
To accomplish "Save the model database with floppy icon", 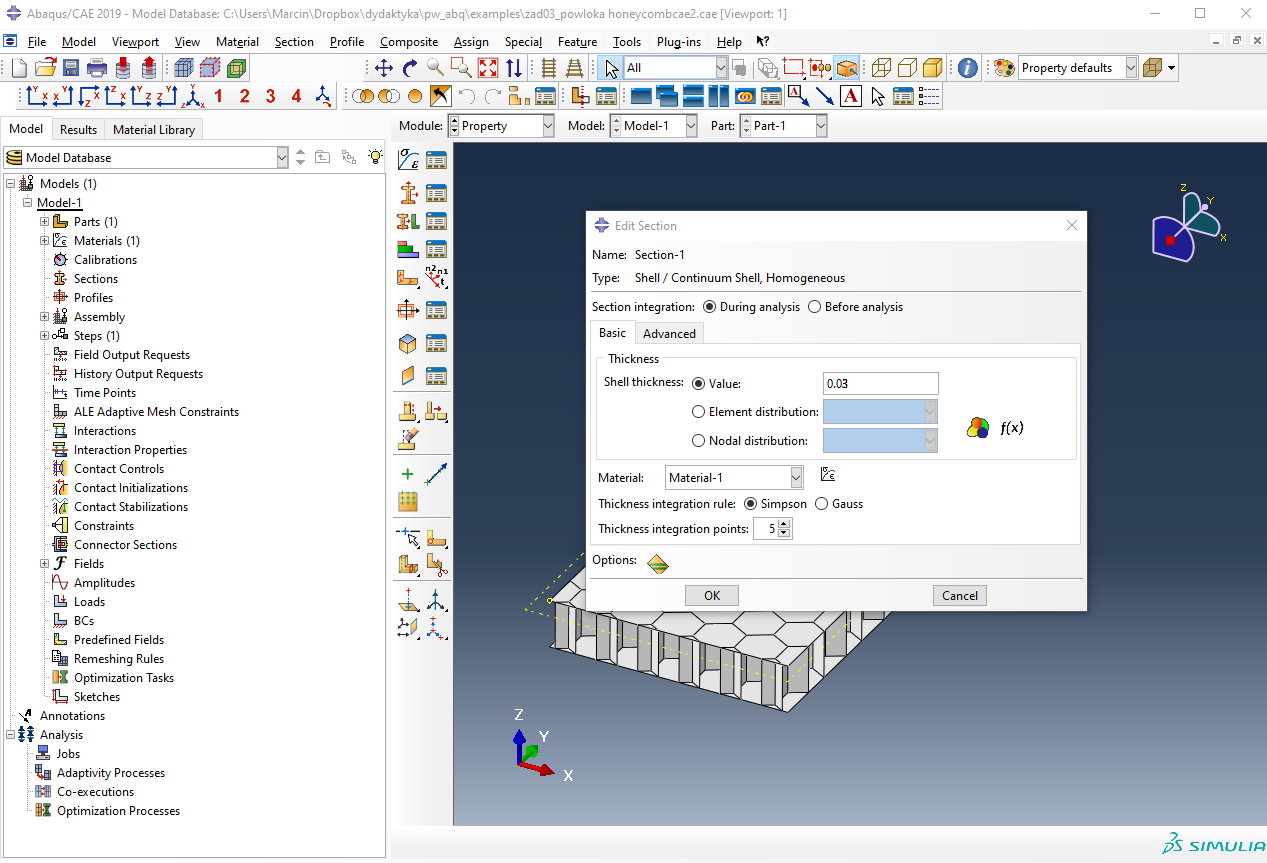I will pos(71,68).
